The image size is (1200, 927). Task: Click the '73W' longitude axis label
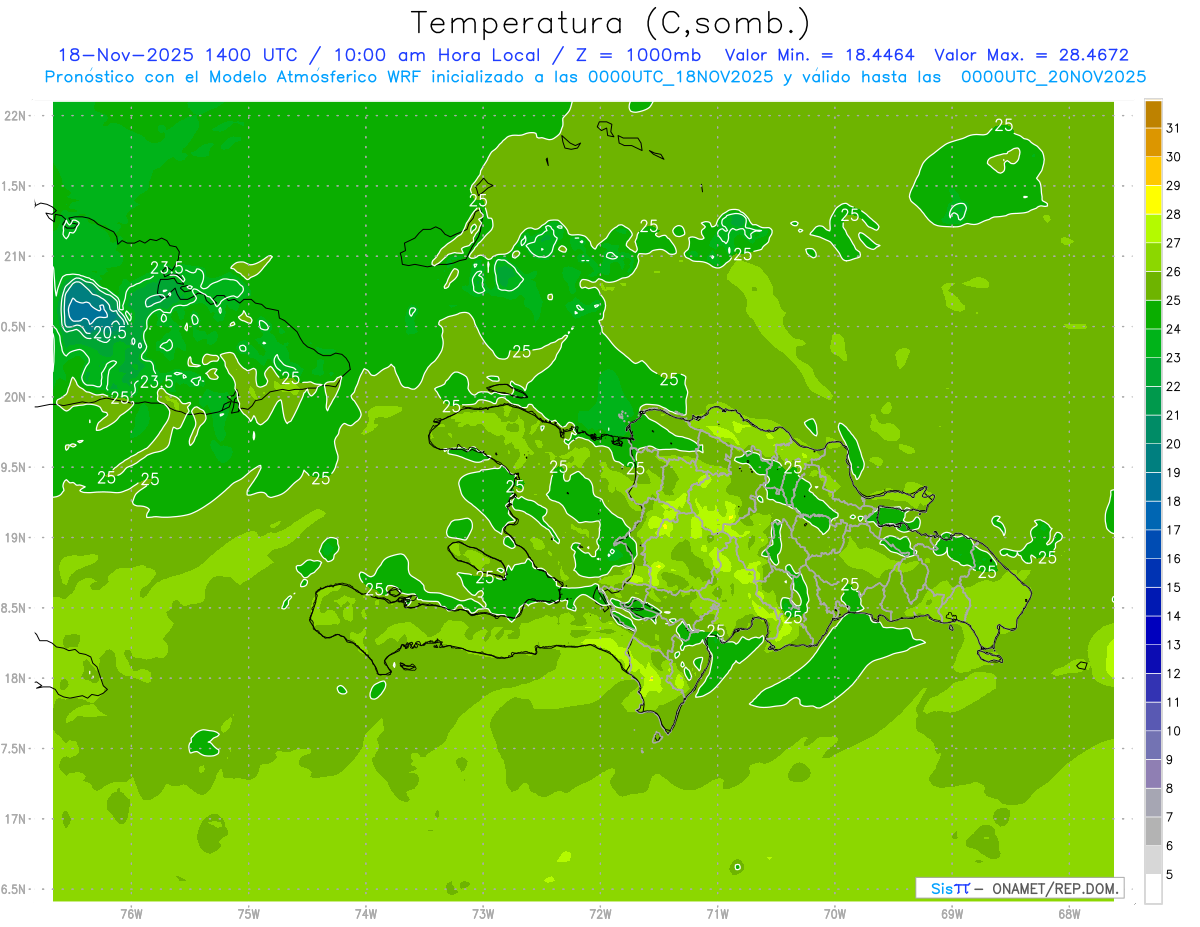pyautogui.click(x=483, y=914)
